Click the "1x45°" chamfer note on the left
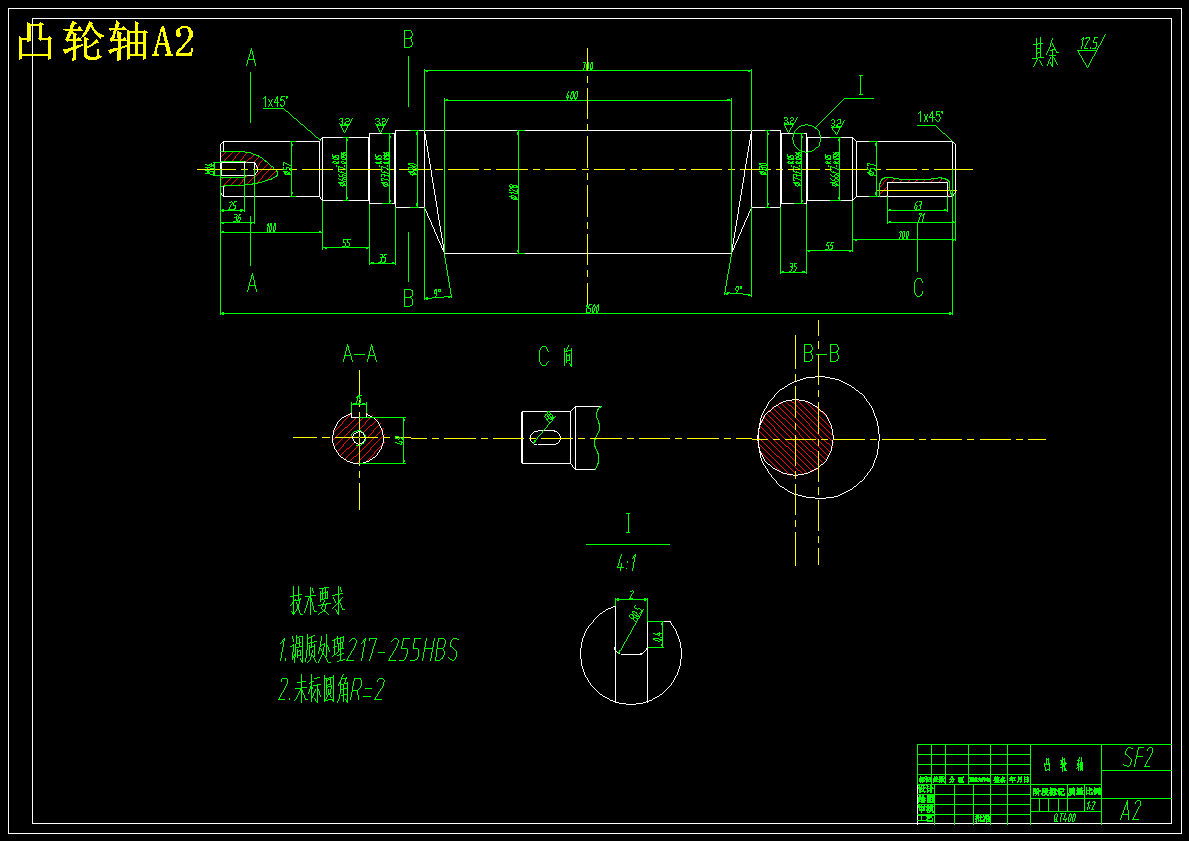This screenshot has width=1189, height=841. pos(275,102)
